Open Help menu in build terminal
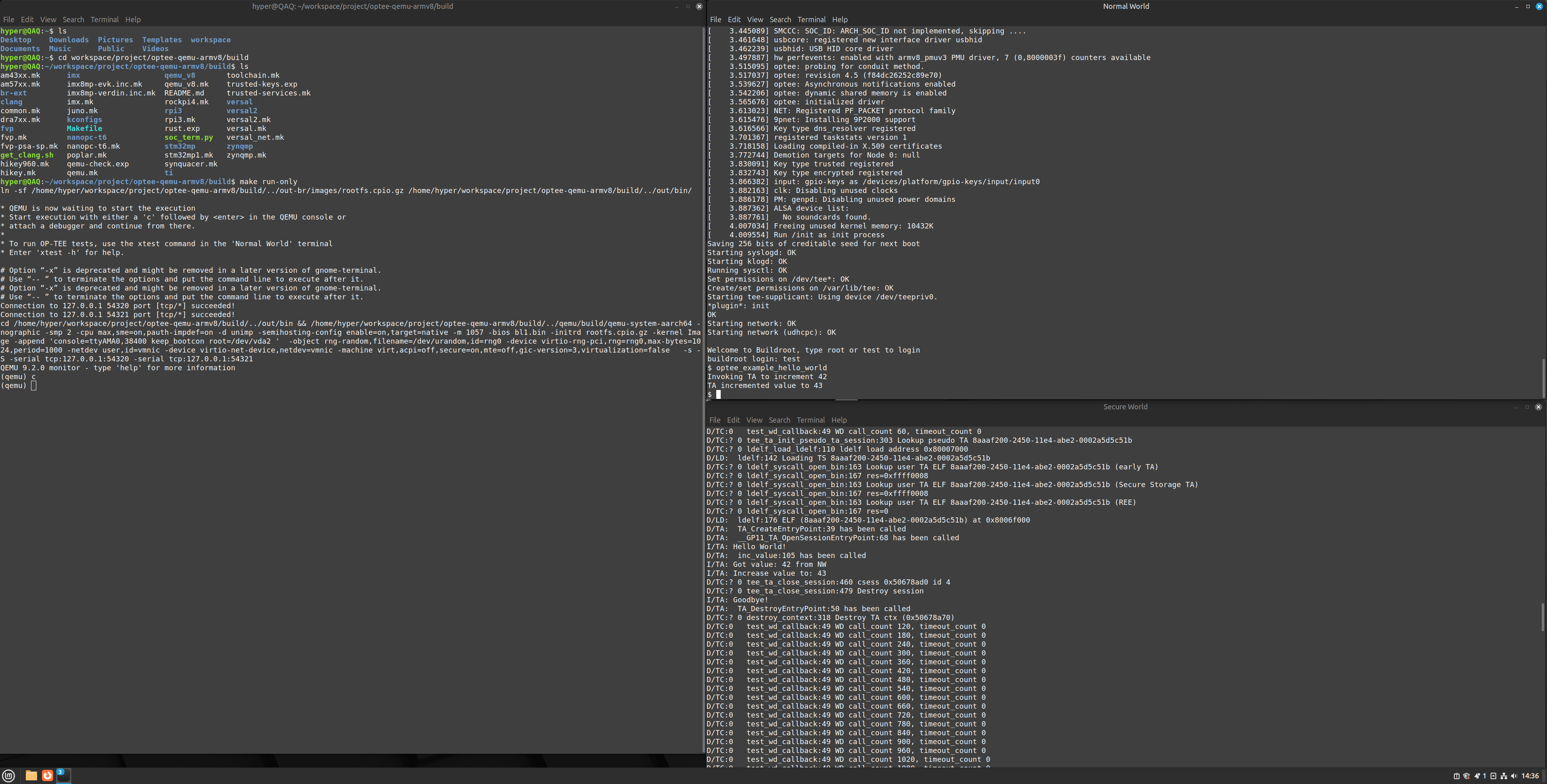 pos(133,20)
